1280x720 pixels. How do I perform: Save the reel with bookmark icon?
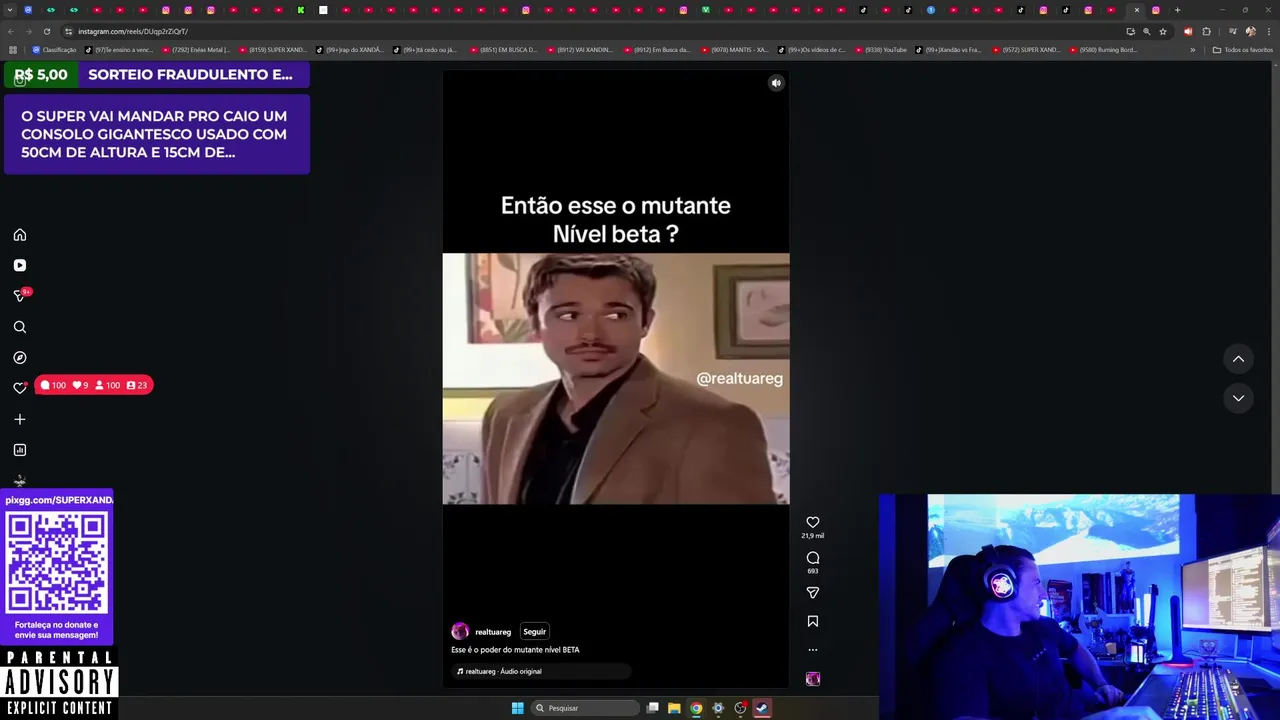click(813, 621)
